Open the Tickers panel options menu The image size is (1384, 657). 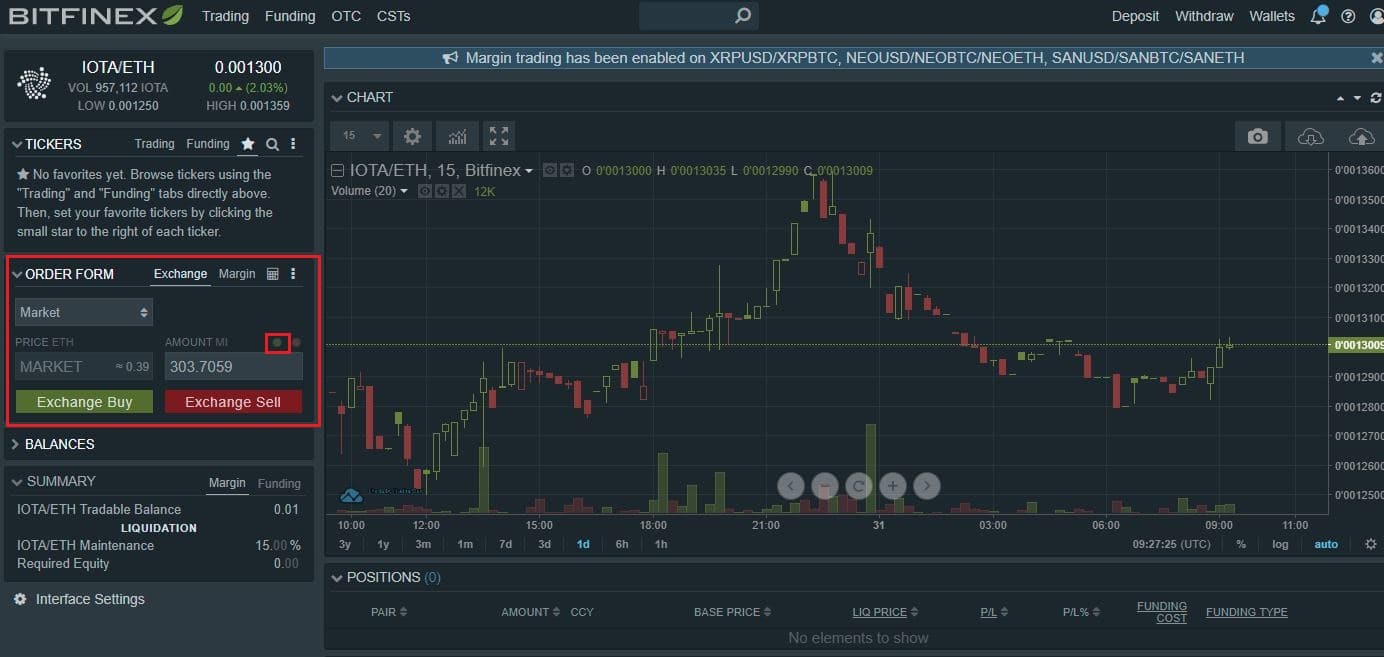click(x=293, y=144)
